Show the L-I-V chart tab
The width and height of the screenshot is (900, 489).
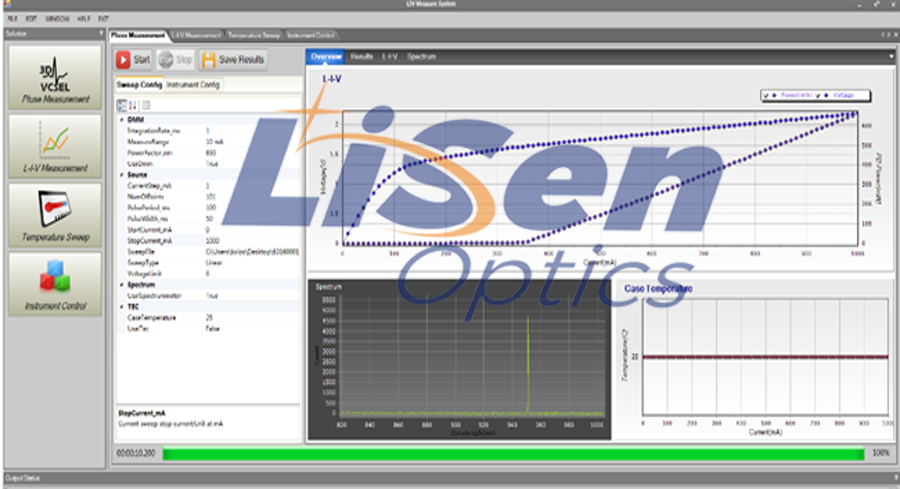tap(390, 56)
